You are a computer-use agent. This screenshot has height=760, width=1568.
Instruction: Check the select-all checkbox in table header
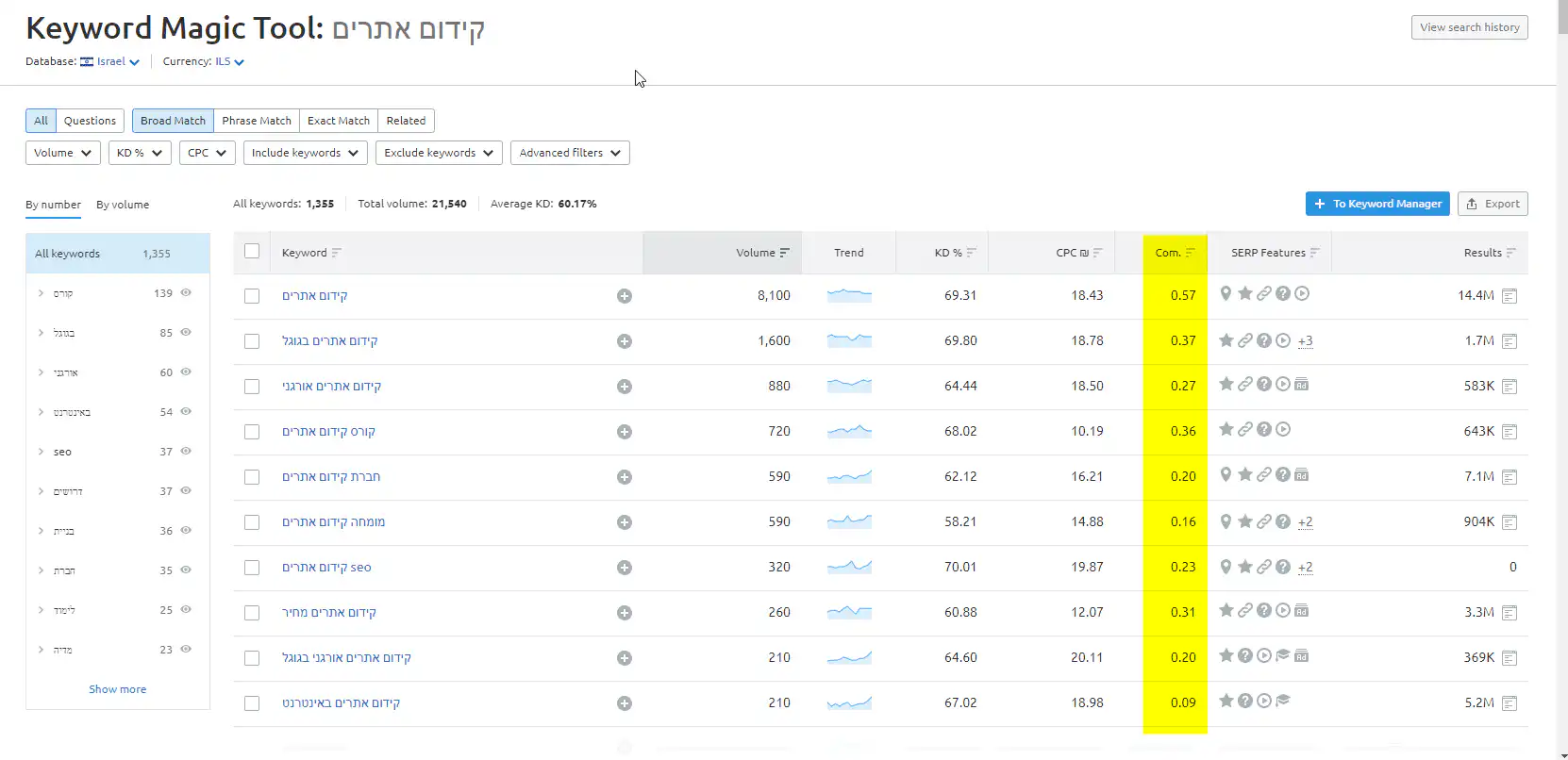pyautogui.click(x=252, y=252)
